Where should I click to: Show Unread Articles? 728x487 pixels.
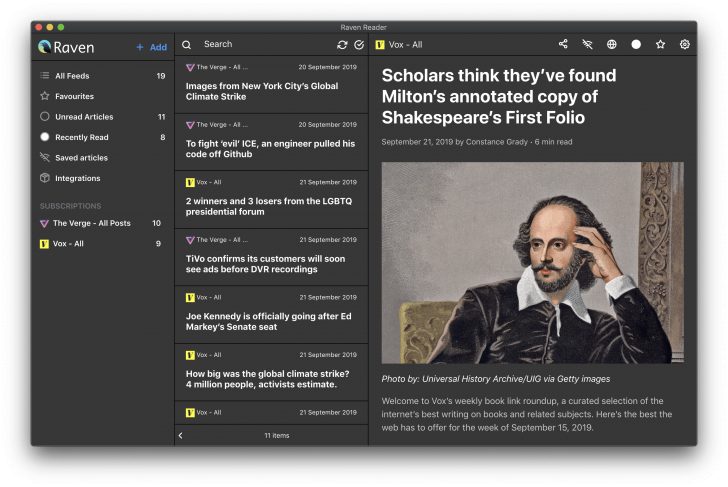click(x=102, y=117)
